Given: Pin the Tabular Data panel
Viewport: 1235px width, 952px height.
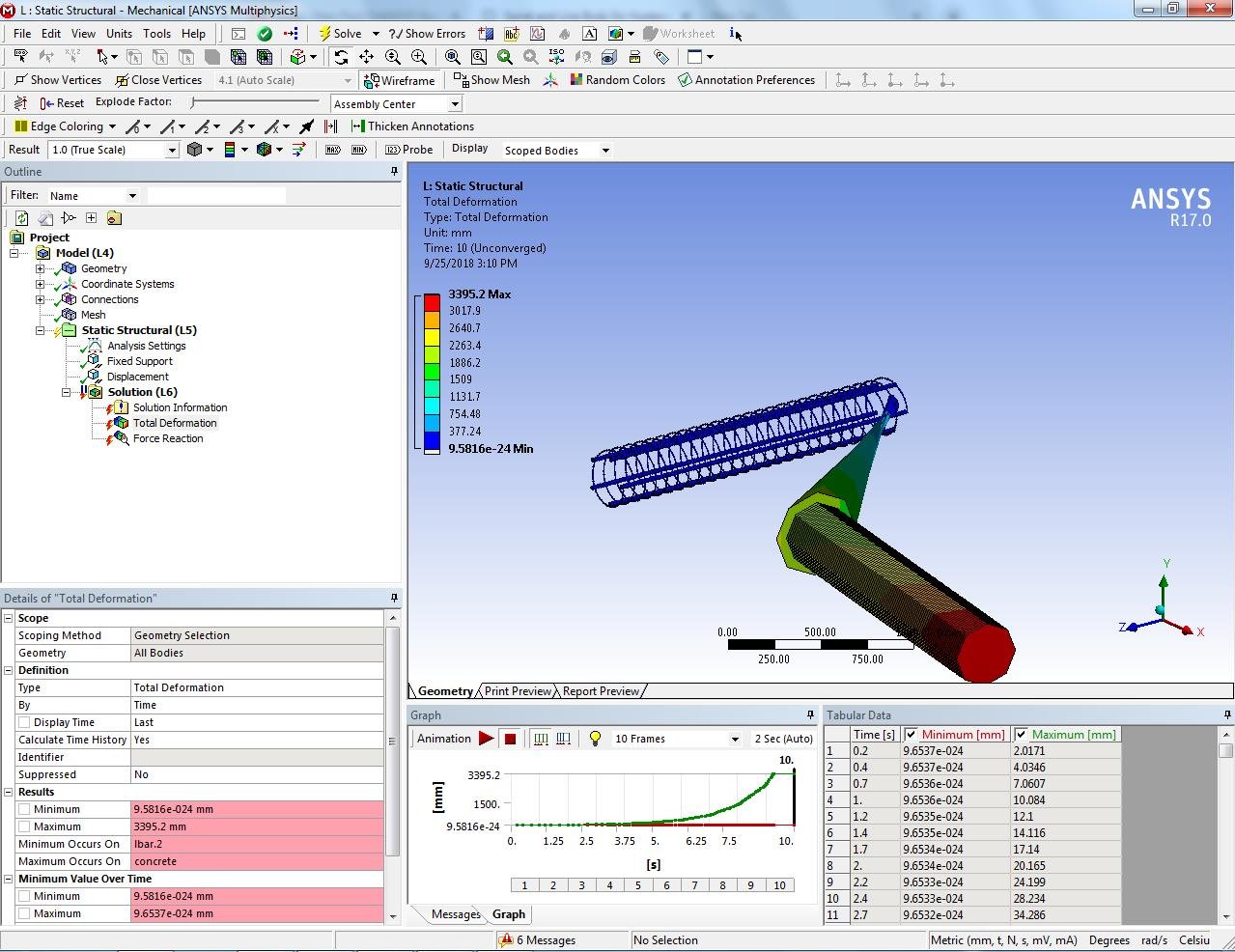Looking at the screenshot, I should coord(1227,715).
